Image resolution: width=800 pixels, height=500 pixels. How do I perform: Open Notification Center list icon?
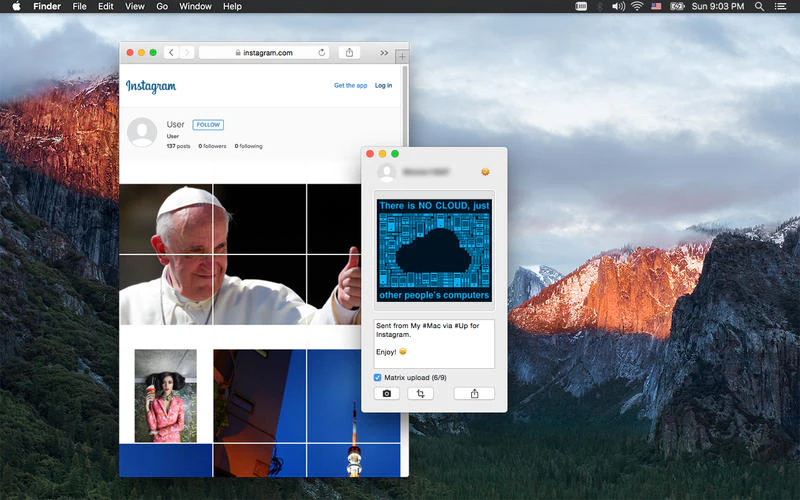780,6
